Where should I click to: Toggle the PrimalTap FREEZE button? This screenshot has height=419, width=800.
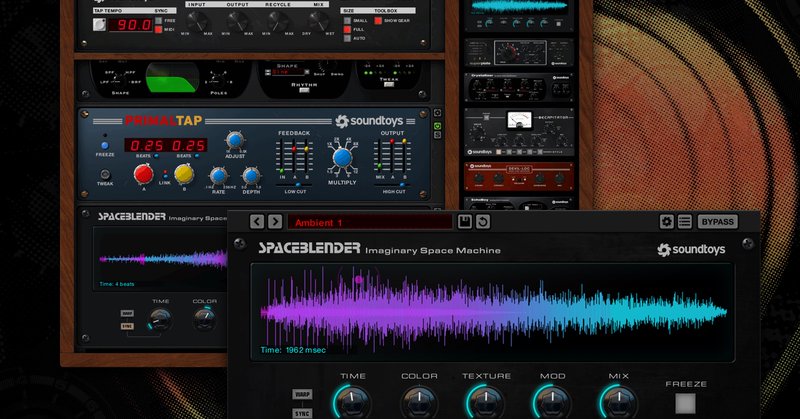pos(105,145)
